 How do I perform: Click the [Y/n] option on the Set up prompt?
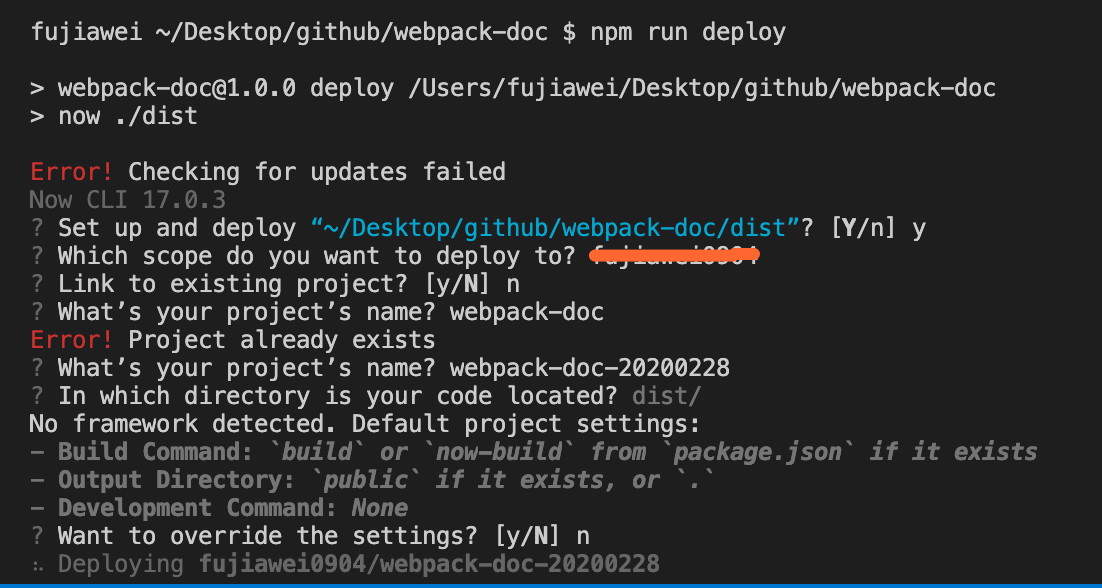tap(865, 228)
